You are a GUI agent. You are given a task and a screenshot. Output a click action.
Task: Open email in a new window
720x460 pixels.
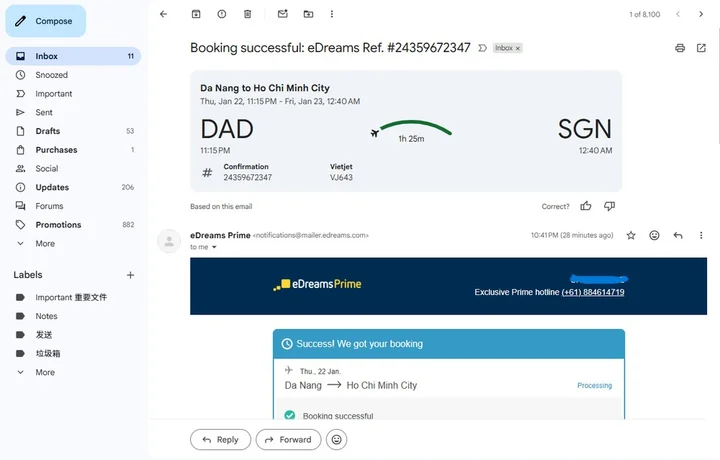pyautogui.click(x=702, y=48)
